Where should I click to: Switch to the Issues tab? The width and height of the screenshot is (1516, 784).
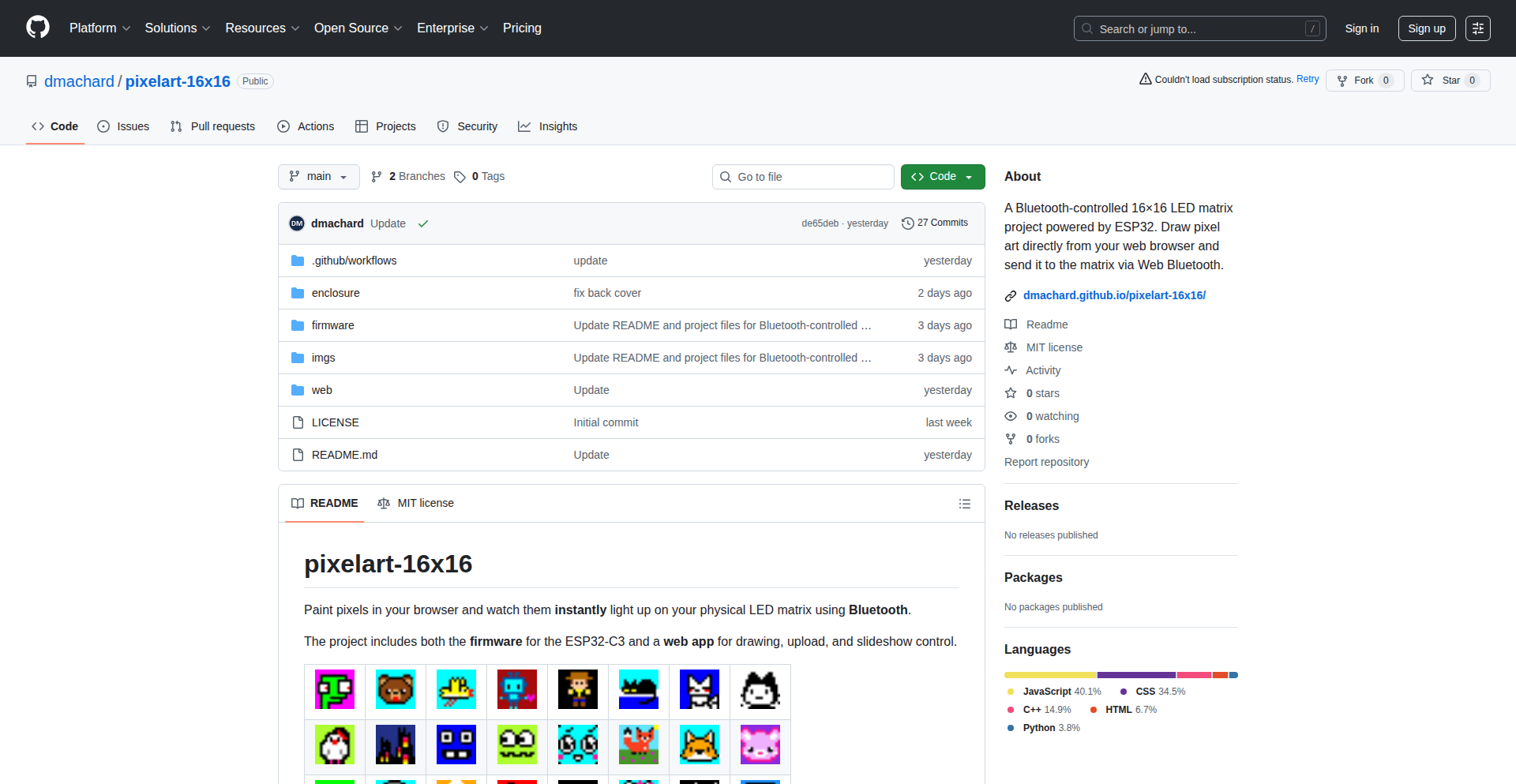click(123, 126)
